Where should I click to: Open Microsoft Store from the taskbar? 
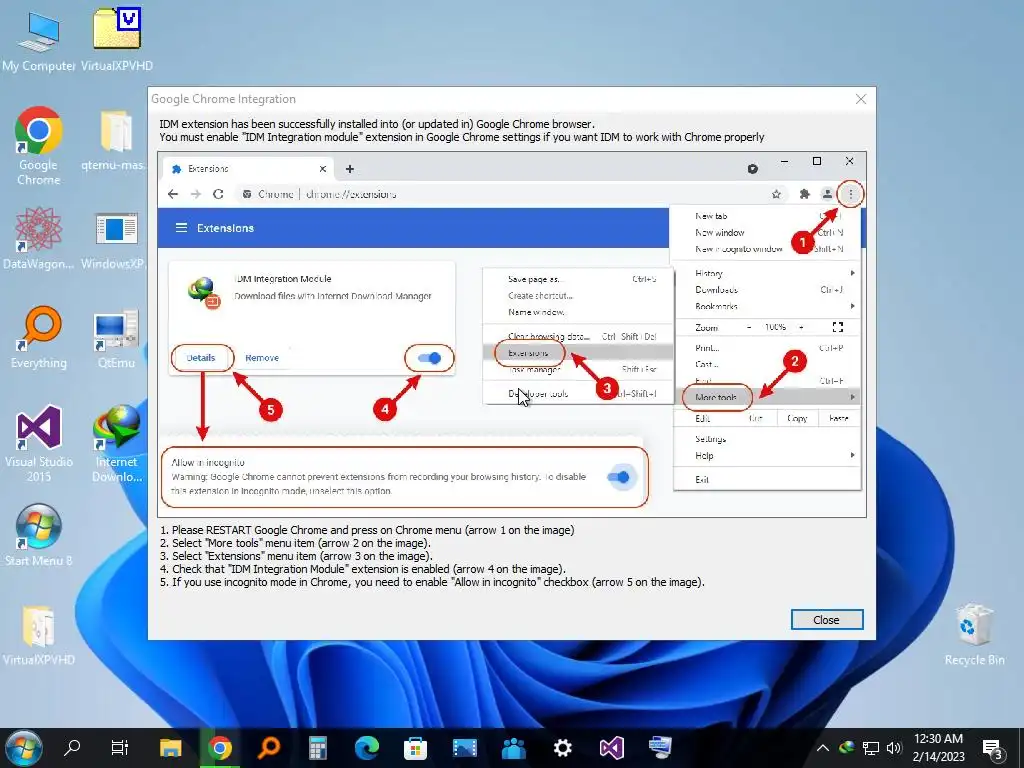pos(415,747)
